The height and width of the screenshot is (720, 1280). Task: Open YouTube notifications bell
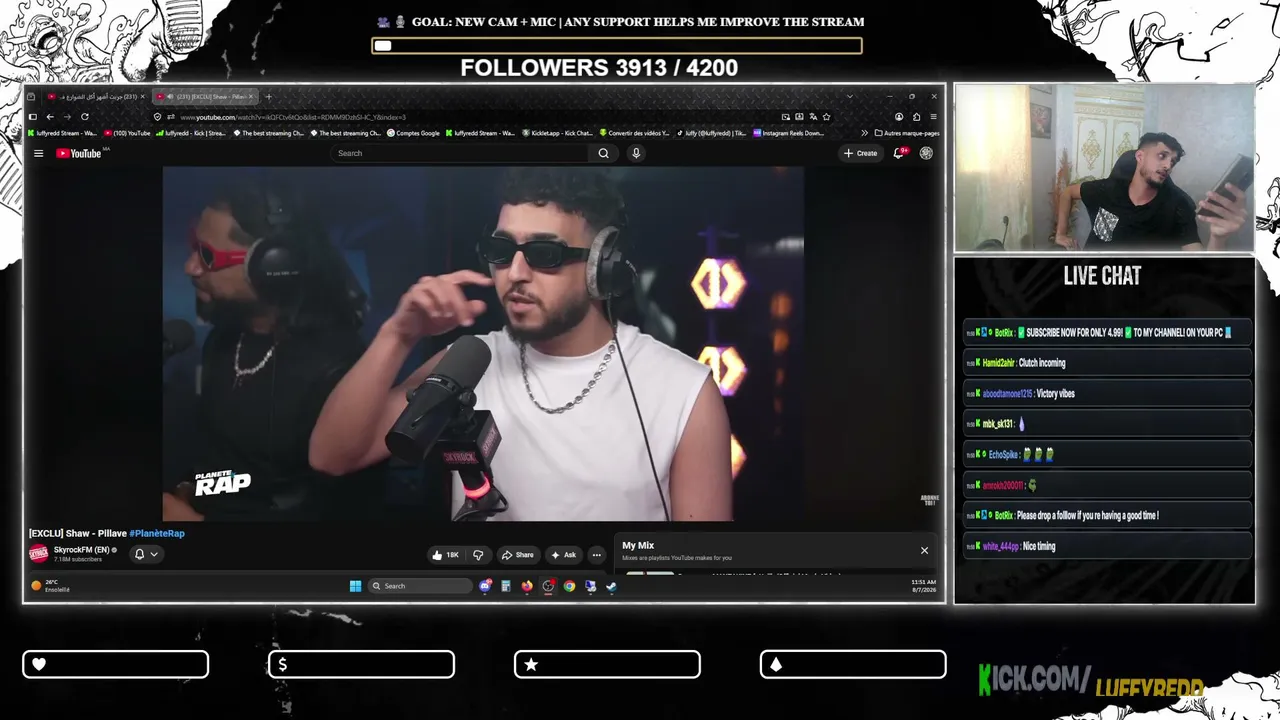(x=898, y=153)
